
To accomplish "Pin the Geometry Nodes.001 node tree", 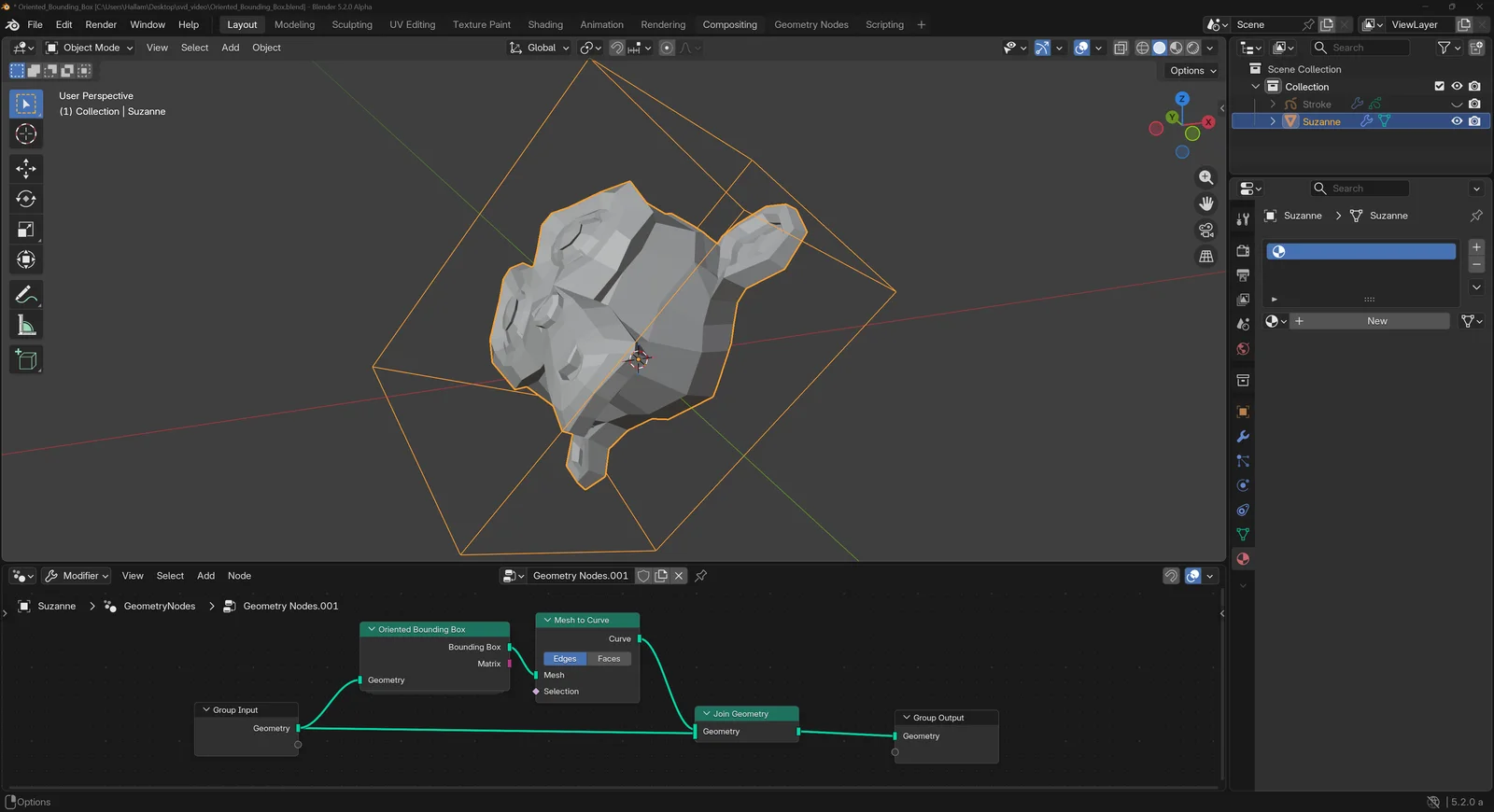I will pos(701,576).
